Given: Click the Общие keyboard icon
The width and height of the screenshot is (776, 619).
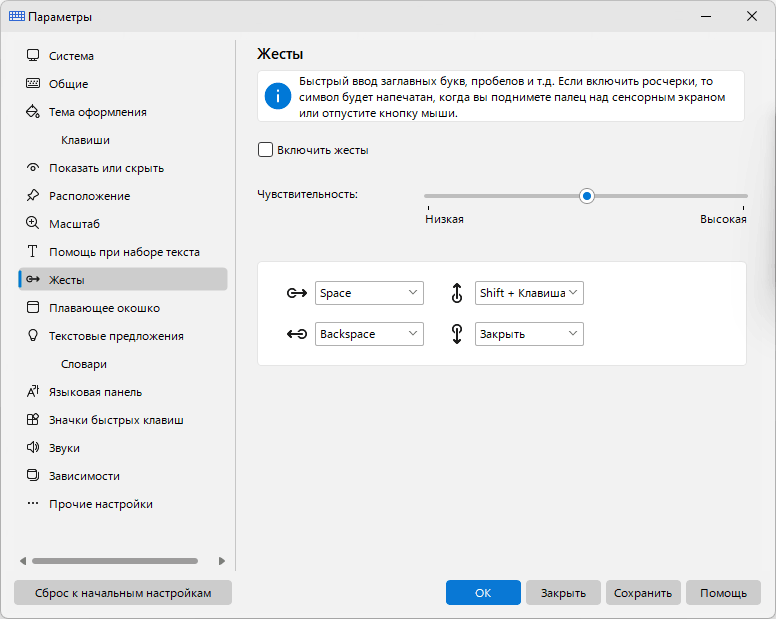Looking at the screenshot, I should pyautogui.click(x=33, y=83).
